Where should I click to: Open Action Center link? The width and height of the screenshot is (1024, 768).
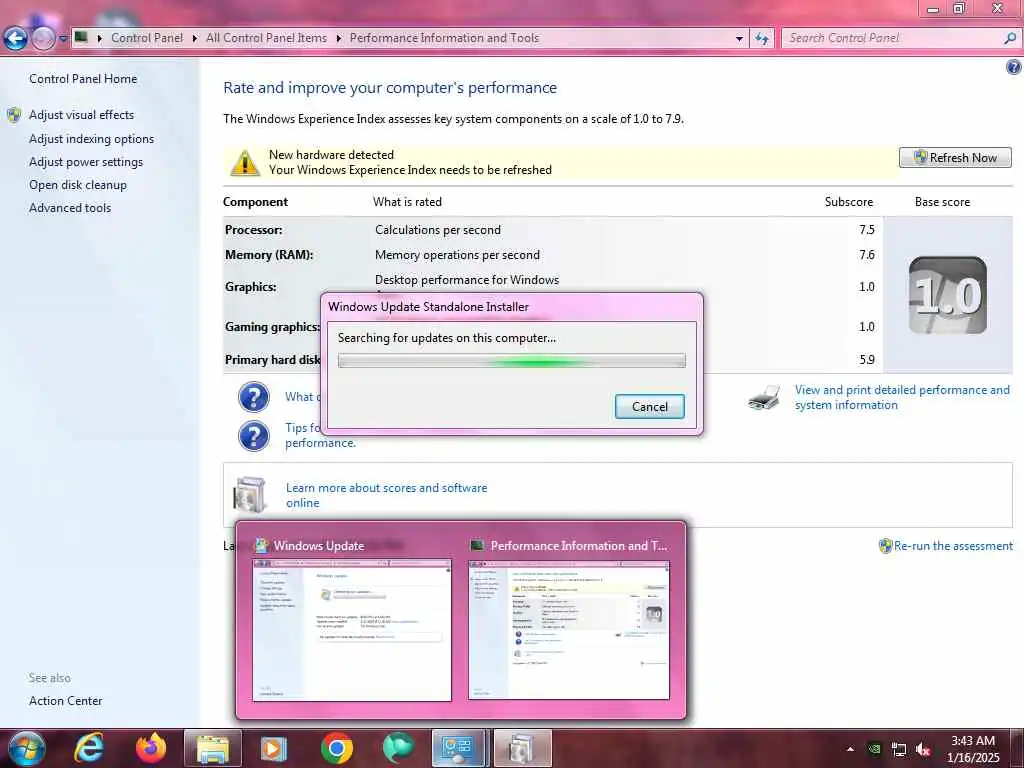(65, 701)
